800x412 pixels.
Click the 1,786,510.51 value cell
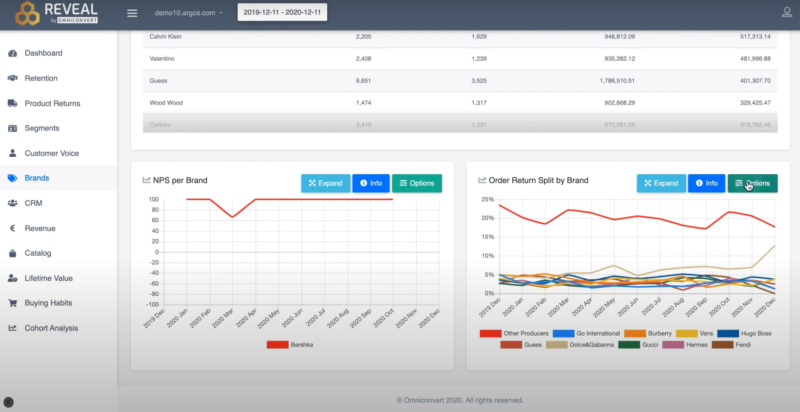pyautogui.click(x=617, y=81)
